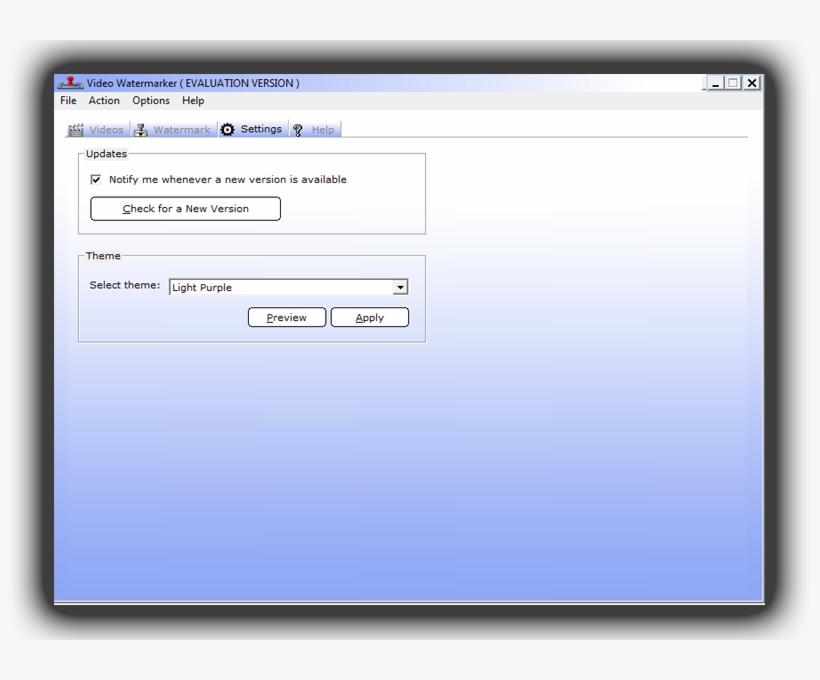Open the Options menu
820x680 pixels.
coord(151,101)
